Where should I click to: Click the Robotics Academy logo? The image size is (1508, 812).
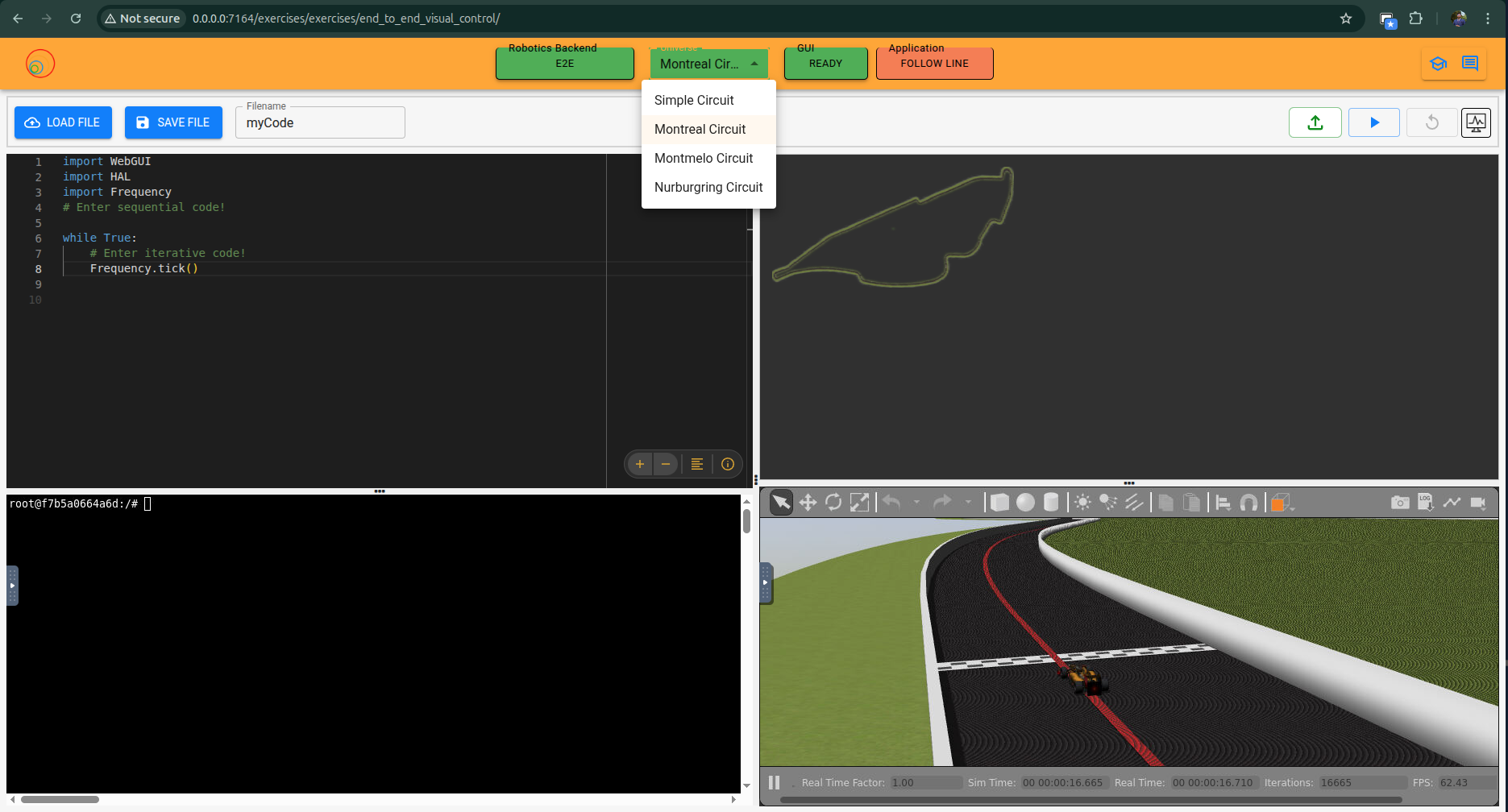tap(39, 64)
